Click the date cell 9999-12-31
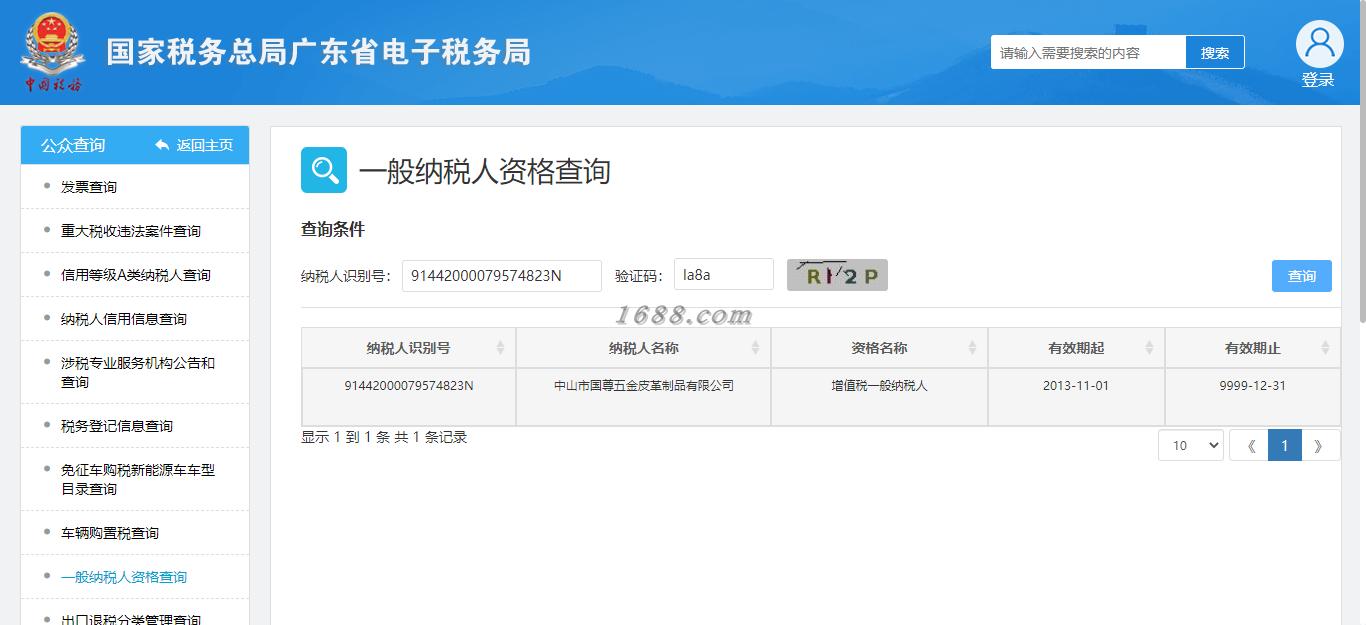The image size is (1366, 625). point(1253,385)
